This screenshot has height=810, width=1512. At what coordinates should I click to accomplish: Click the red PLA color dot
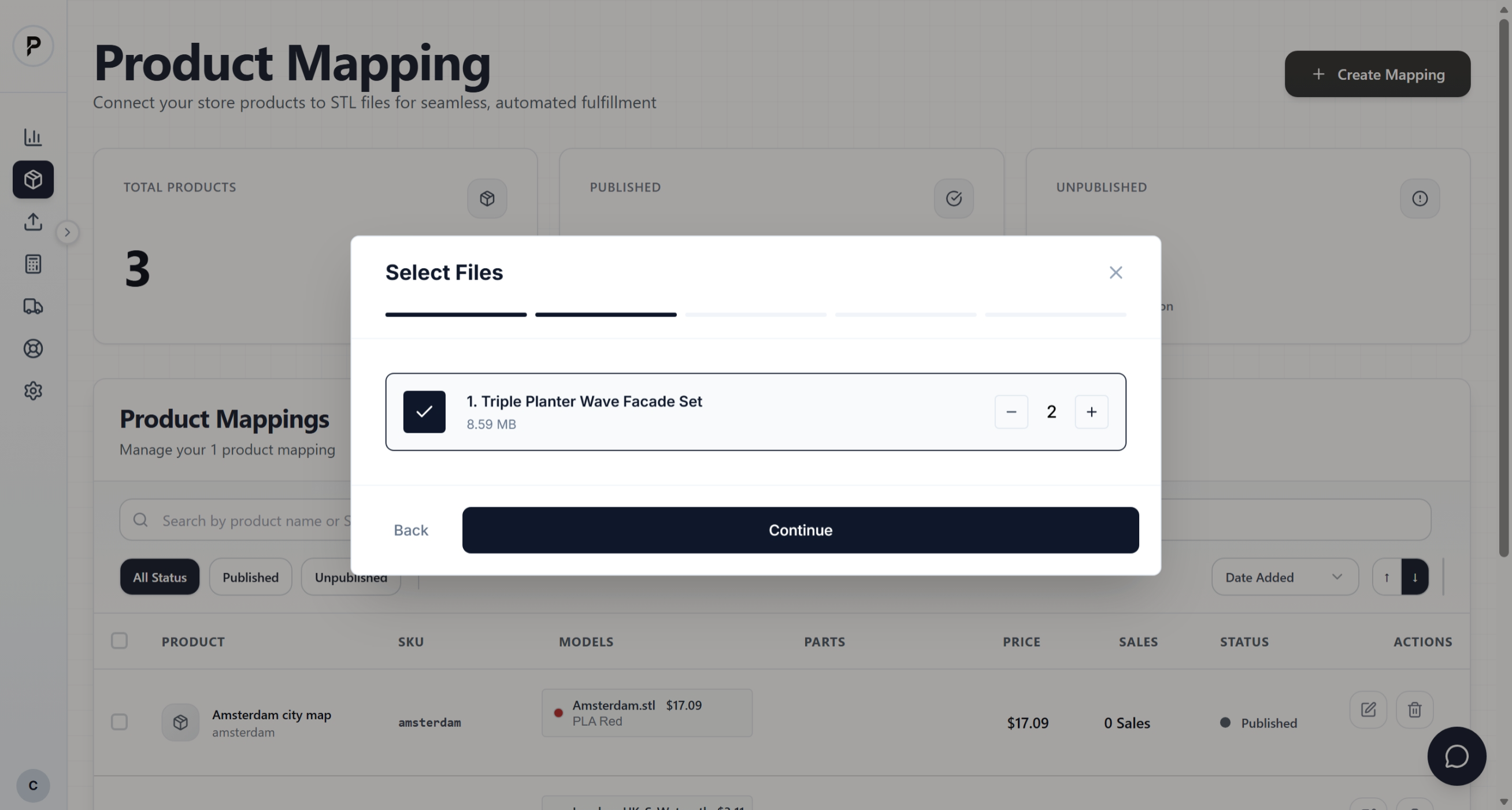(x=558, y=713)
